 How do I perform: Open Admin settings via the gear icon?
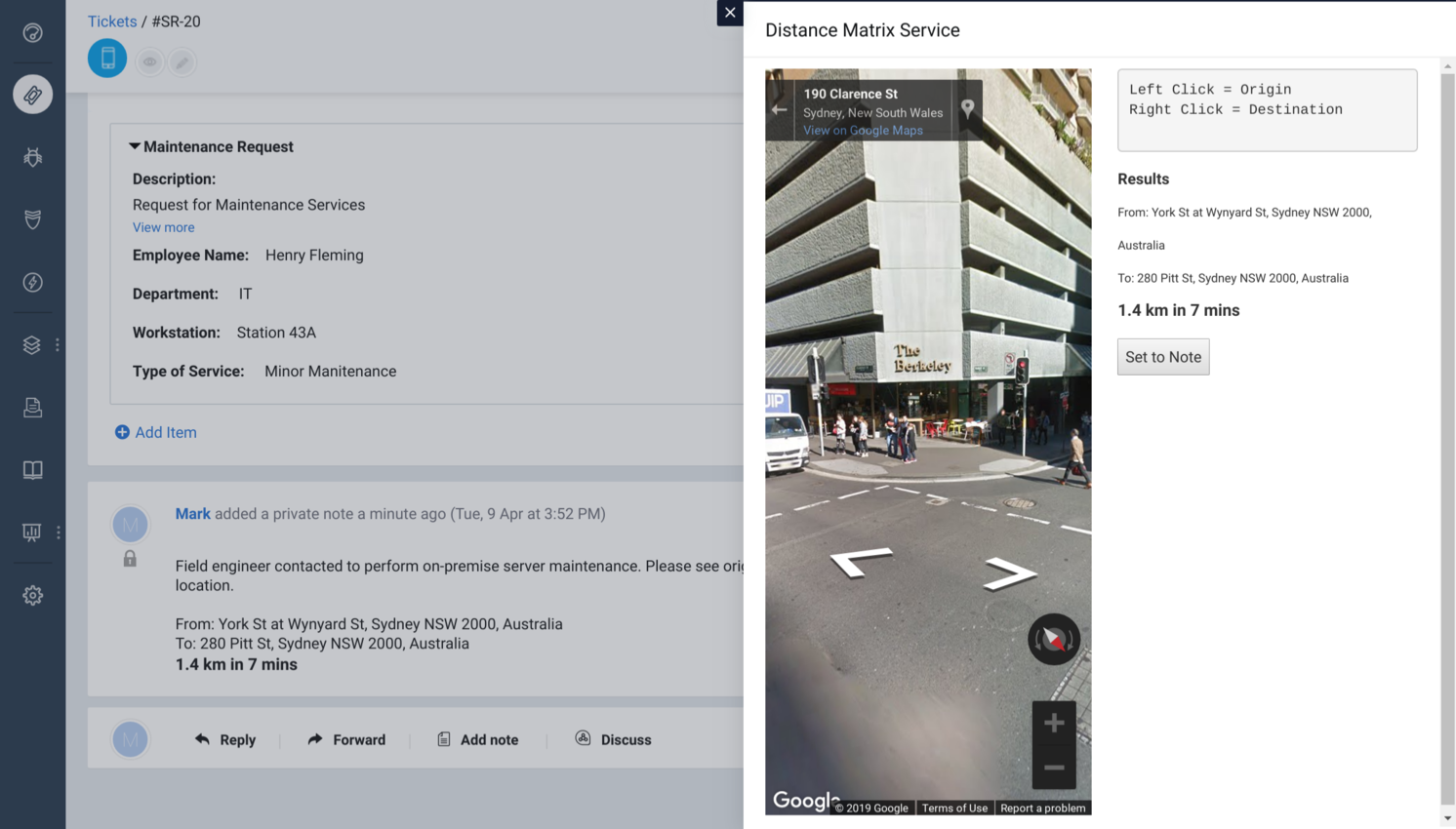point(32,595)
